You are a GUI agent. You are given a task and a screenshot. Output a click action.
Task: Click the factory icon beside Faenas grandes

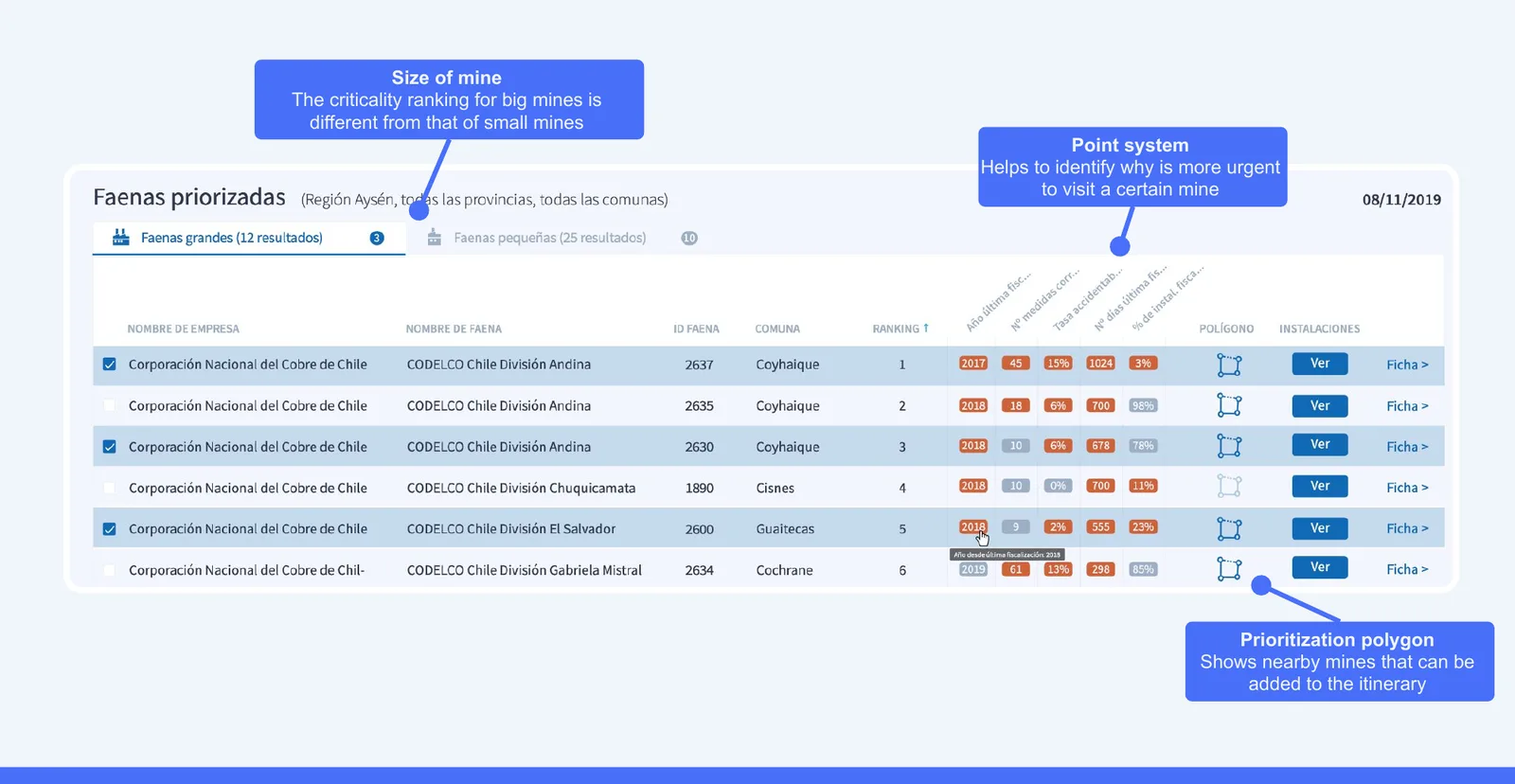click(x=120, y=237)
